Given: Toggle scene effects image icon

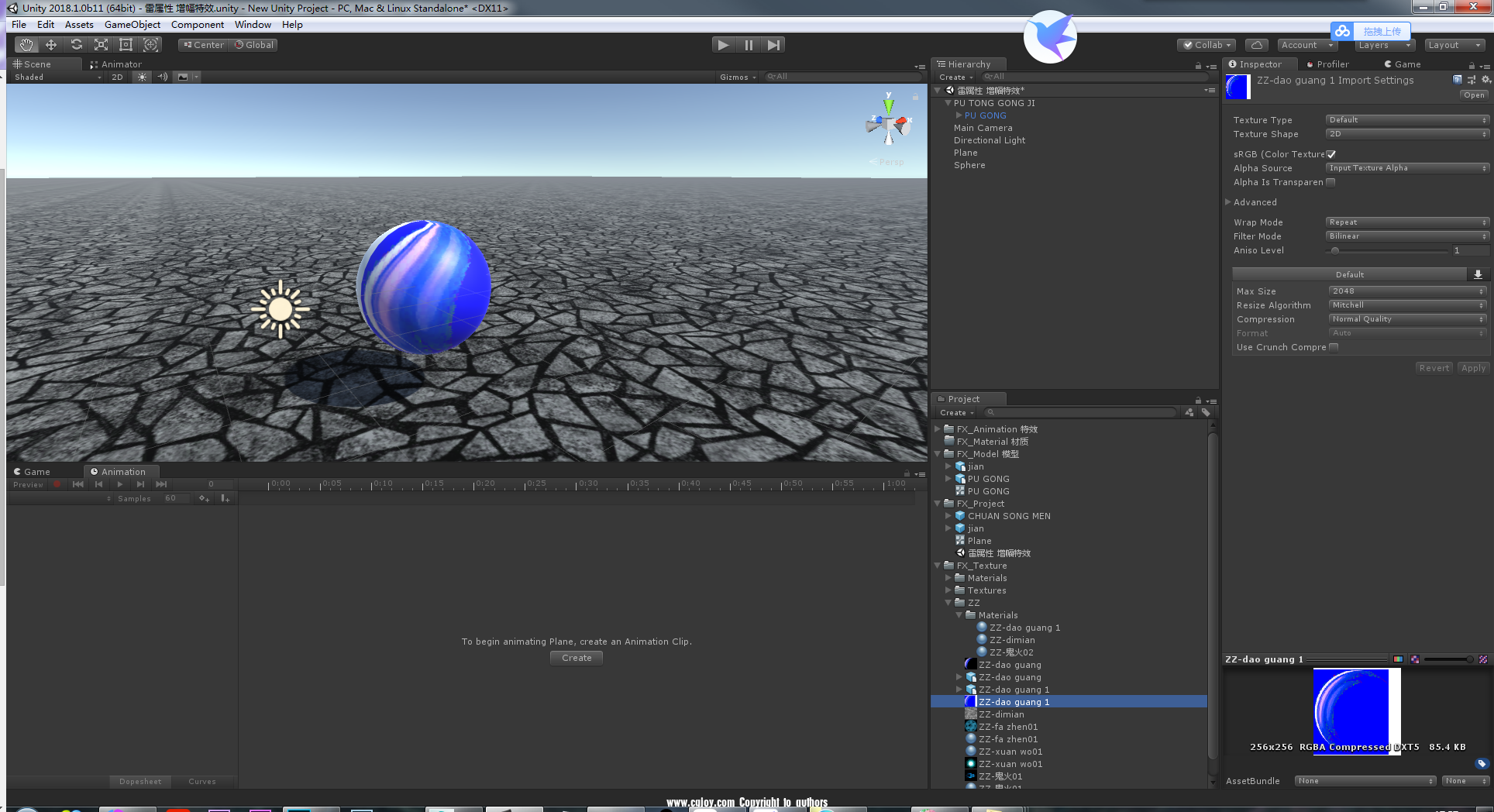Looking at the screenshot, I should coord(183,77).
